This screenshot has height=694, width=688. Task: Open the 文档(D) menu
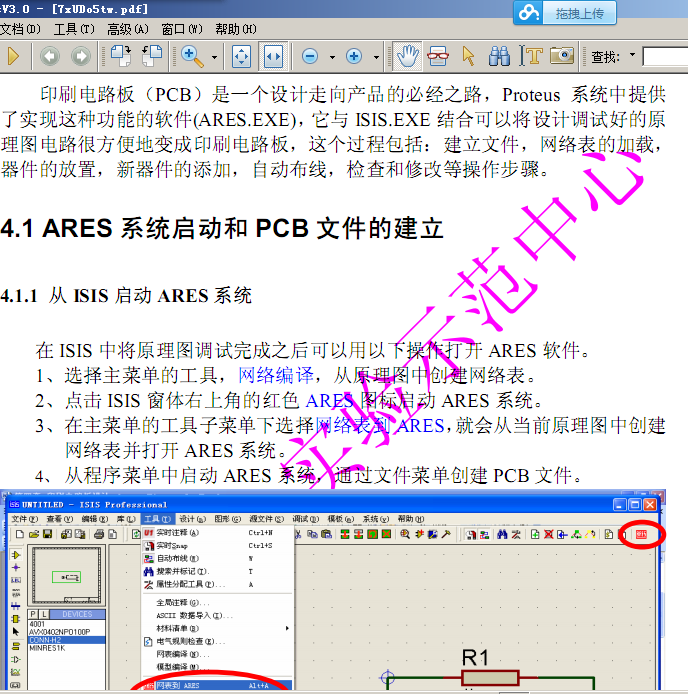20,29
